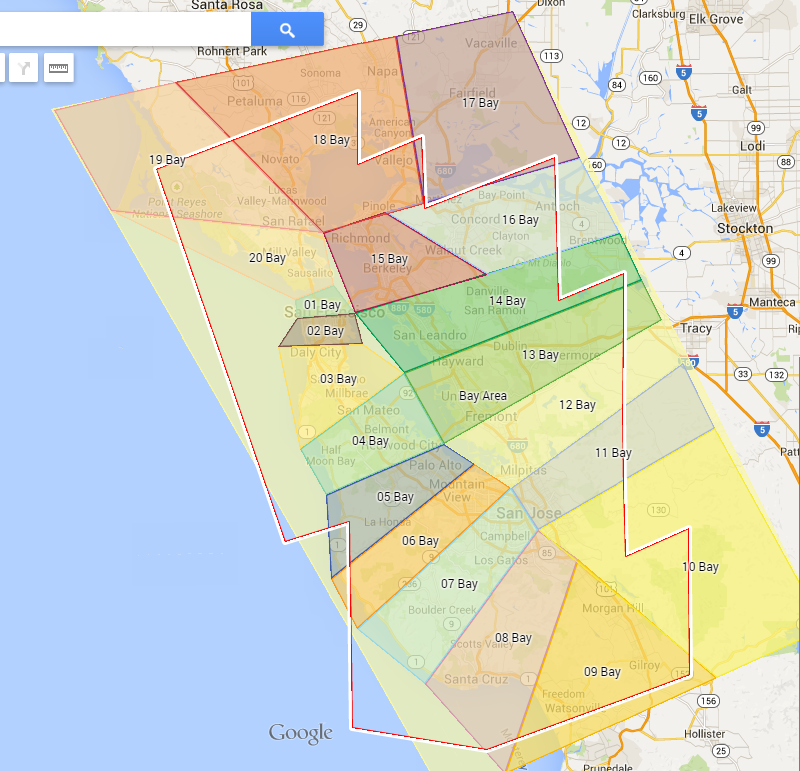Click the Route 132 highway shield

click(x=777, y=374)
